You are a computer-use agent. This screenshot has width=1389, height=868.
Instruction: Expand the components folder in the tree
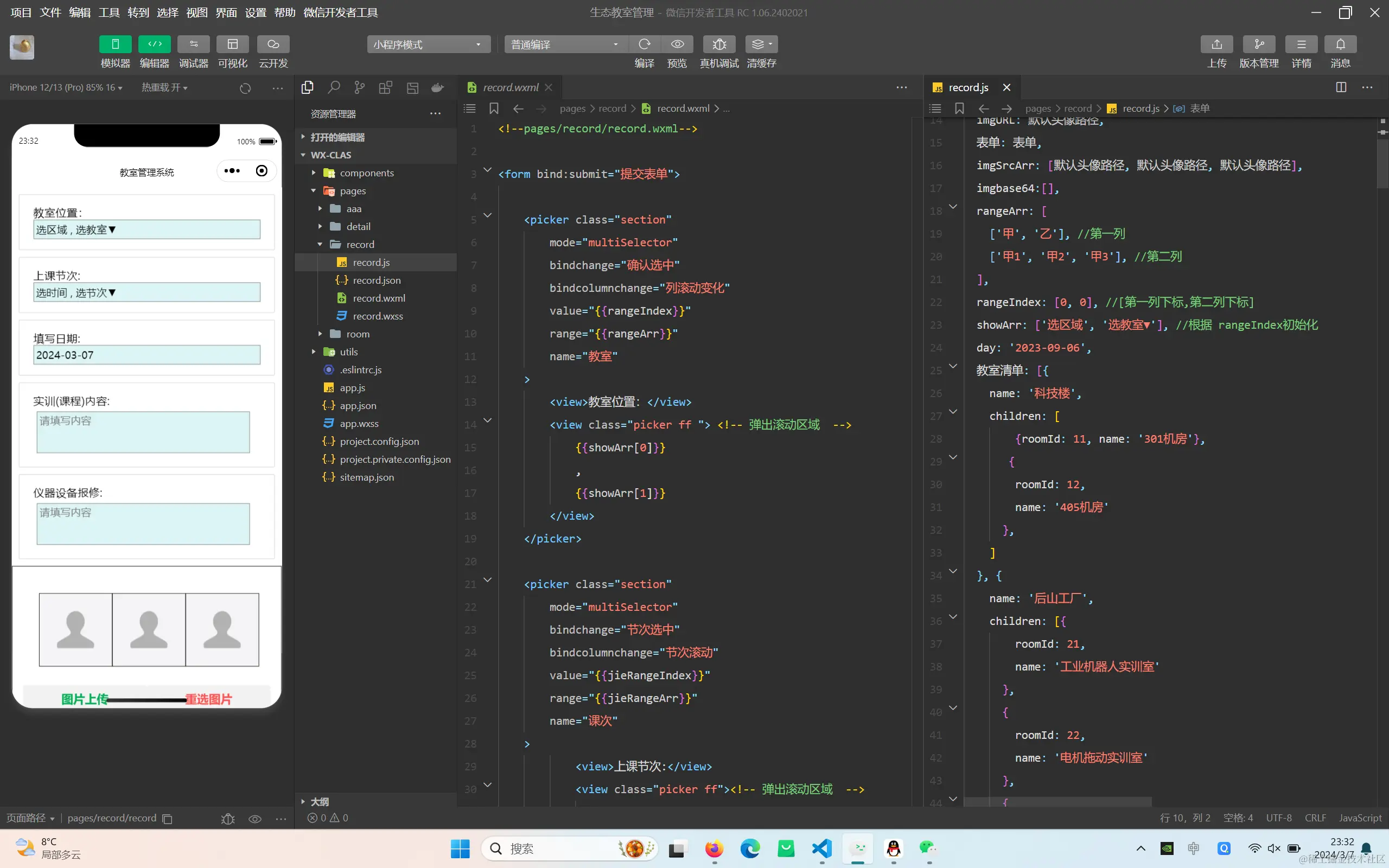[x=366, y=173]
